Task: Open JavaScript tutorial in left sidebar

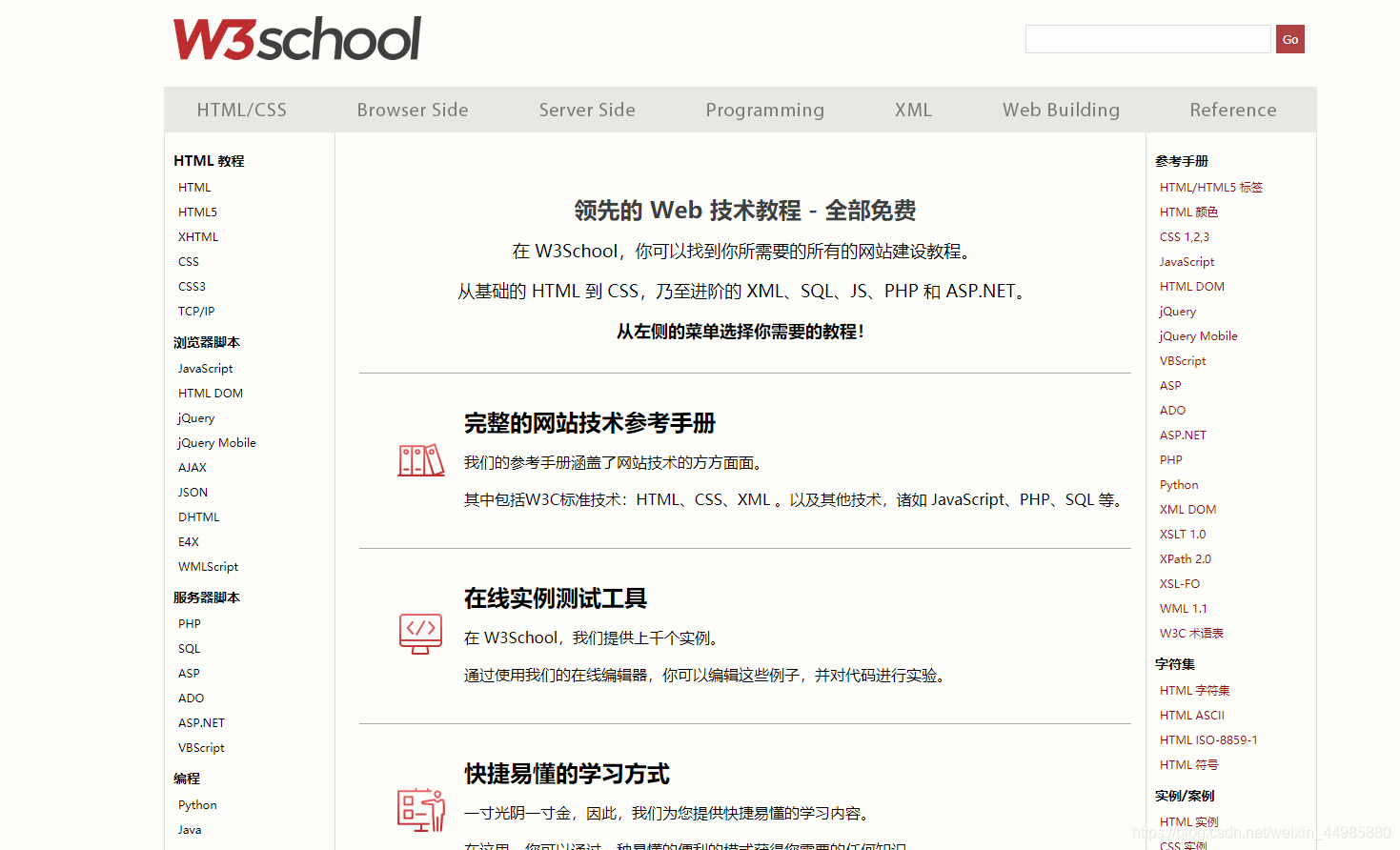Action: [205, 369]
